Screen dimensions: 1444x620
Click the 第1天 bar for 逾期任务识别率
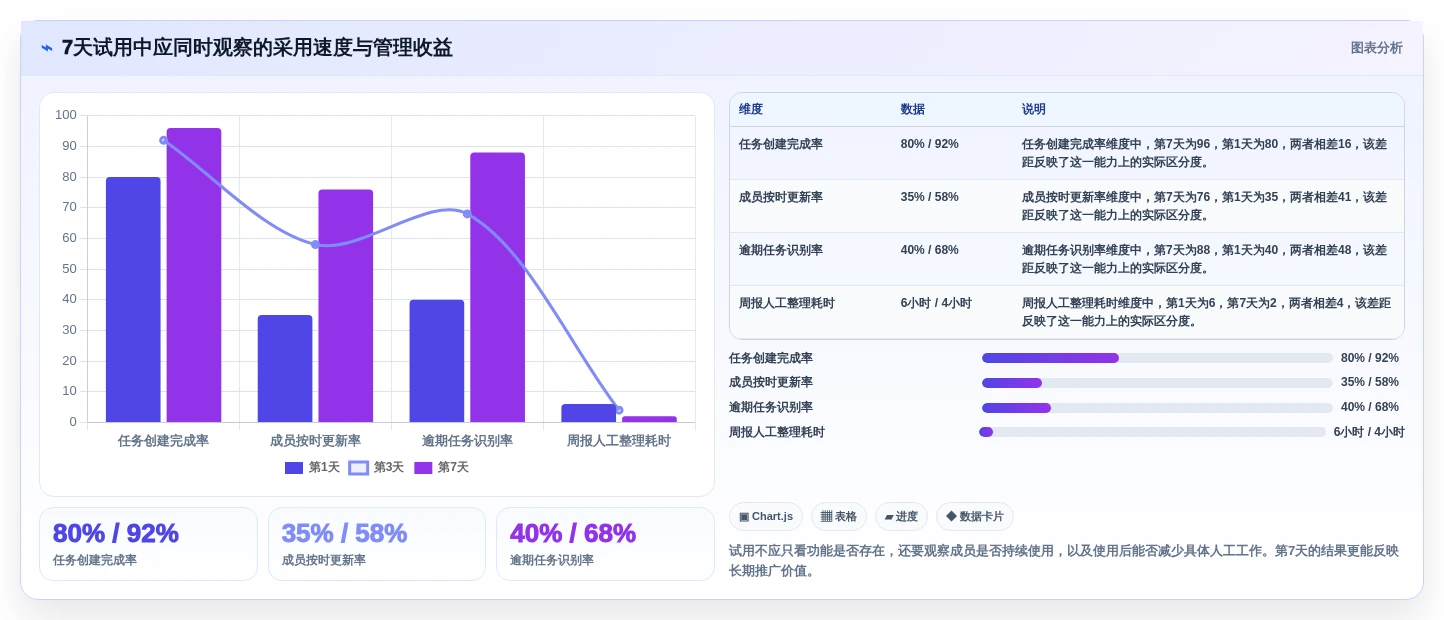[x=437, y=361]
